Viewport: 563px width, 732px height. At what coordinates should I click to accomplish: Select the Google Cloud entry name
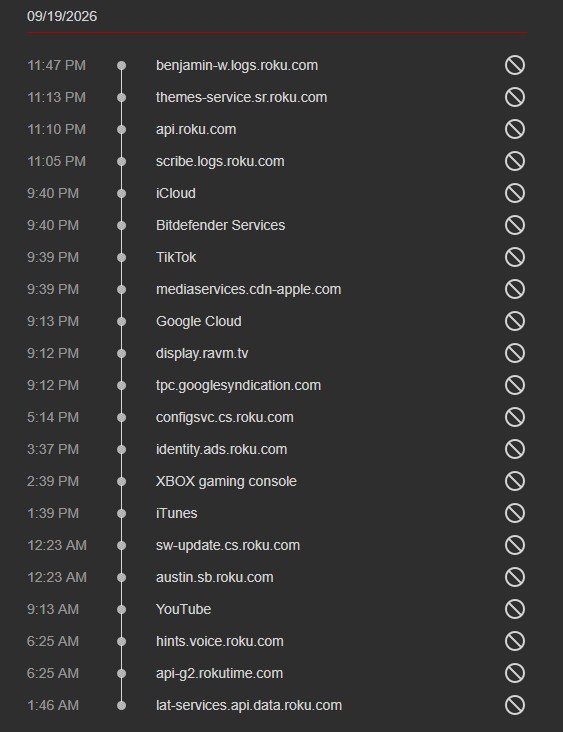pyautogui.click(x=199, y=321)
